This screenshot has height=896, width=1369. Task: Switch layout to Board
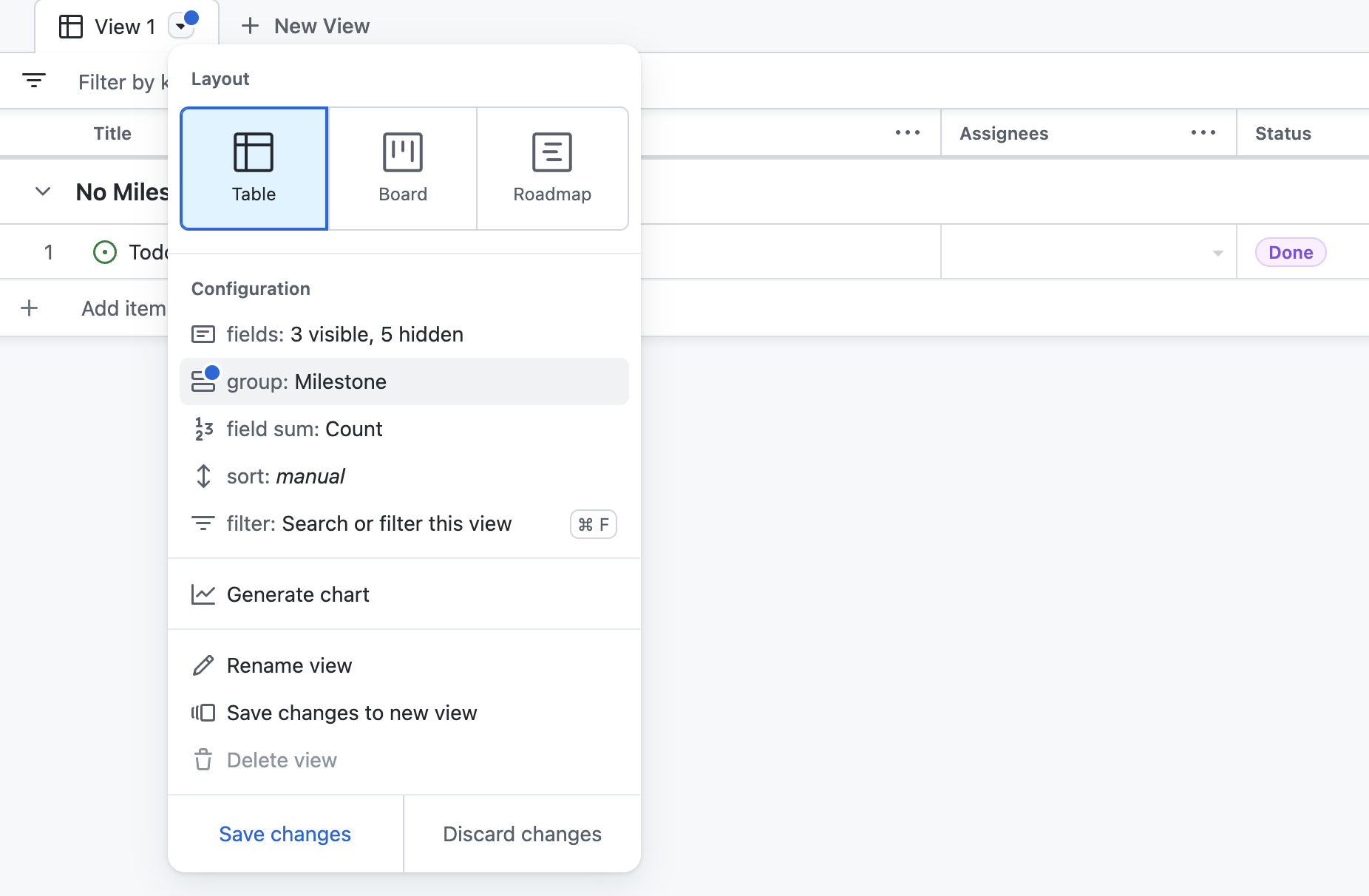[x=403, y=169]
